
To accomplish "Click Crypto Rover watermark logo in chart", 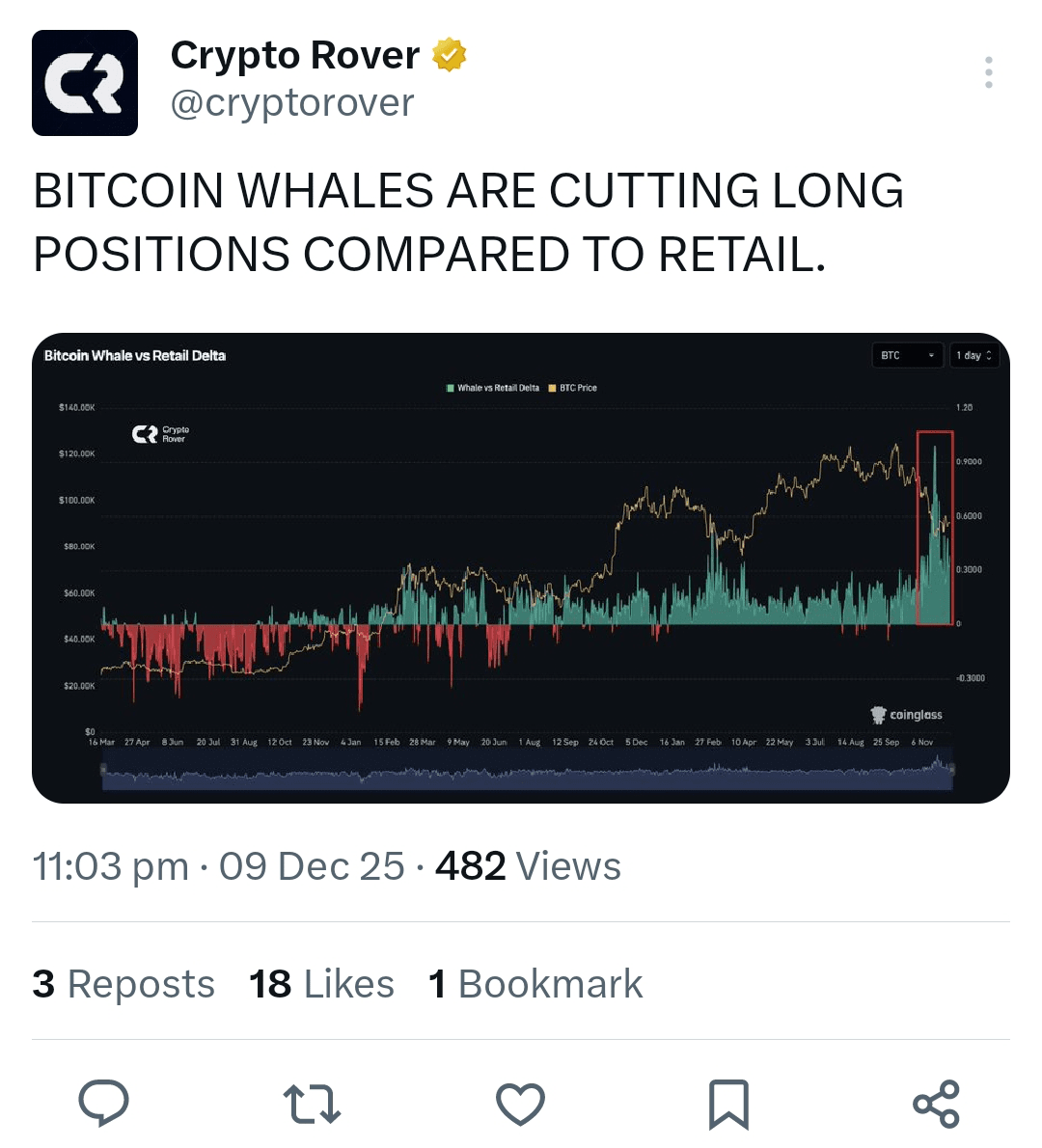I will 161,434.
